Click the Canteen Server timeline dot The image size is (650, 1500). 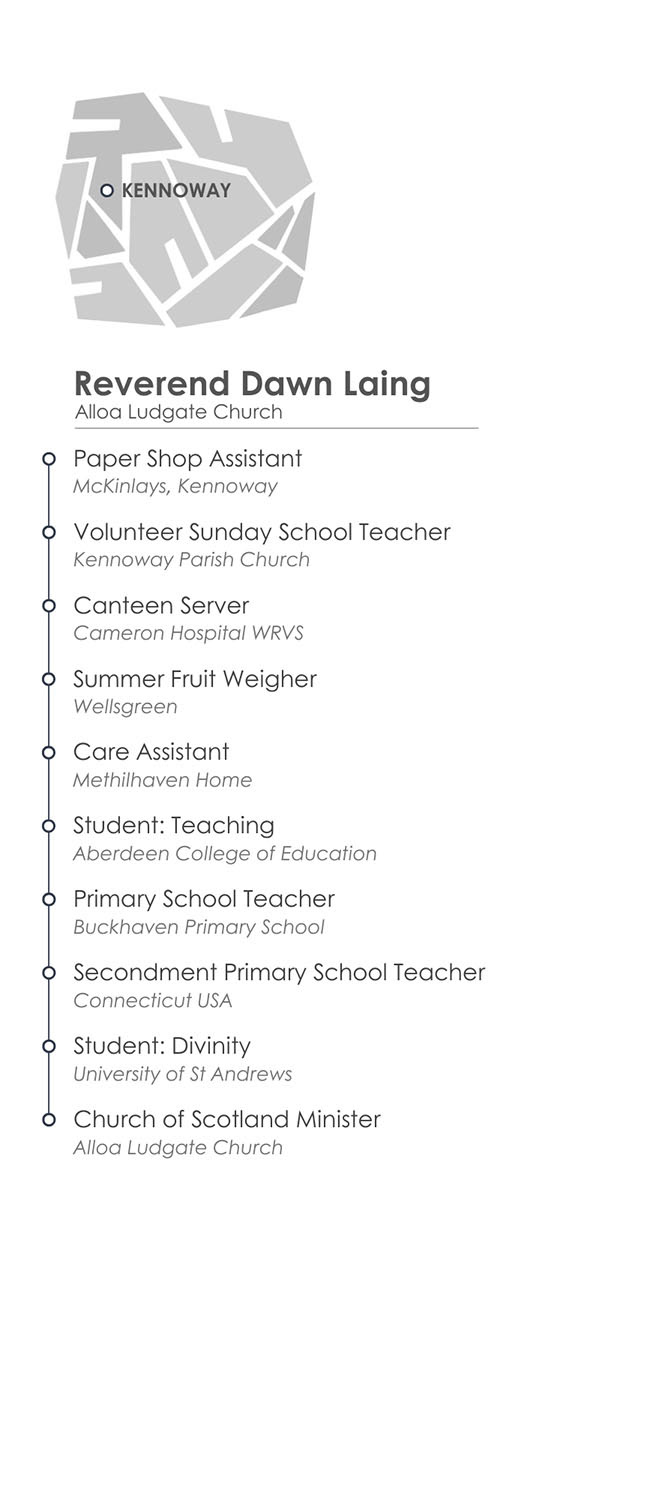tap(48, 606)
